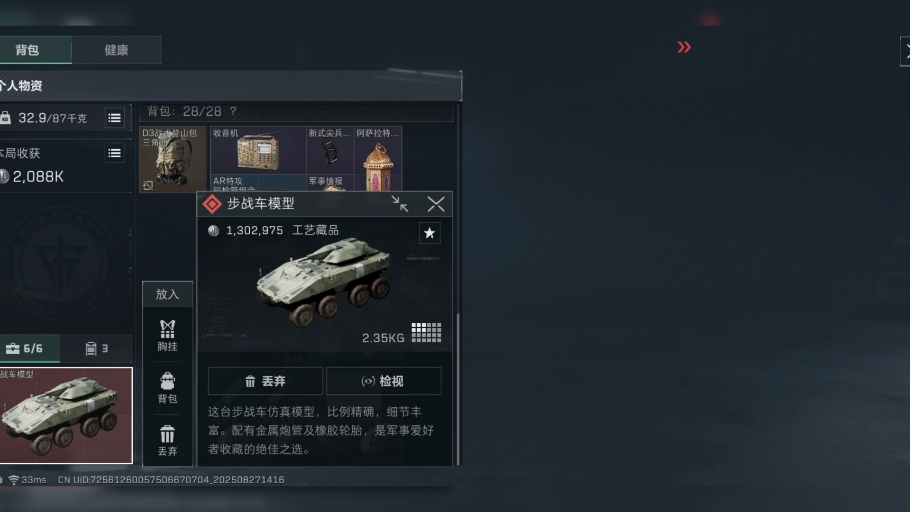Open the weight list menu icon
This screenshot has height=512, width=910.
pyautogui.click(x=114, y=118)
